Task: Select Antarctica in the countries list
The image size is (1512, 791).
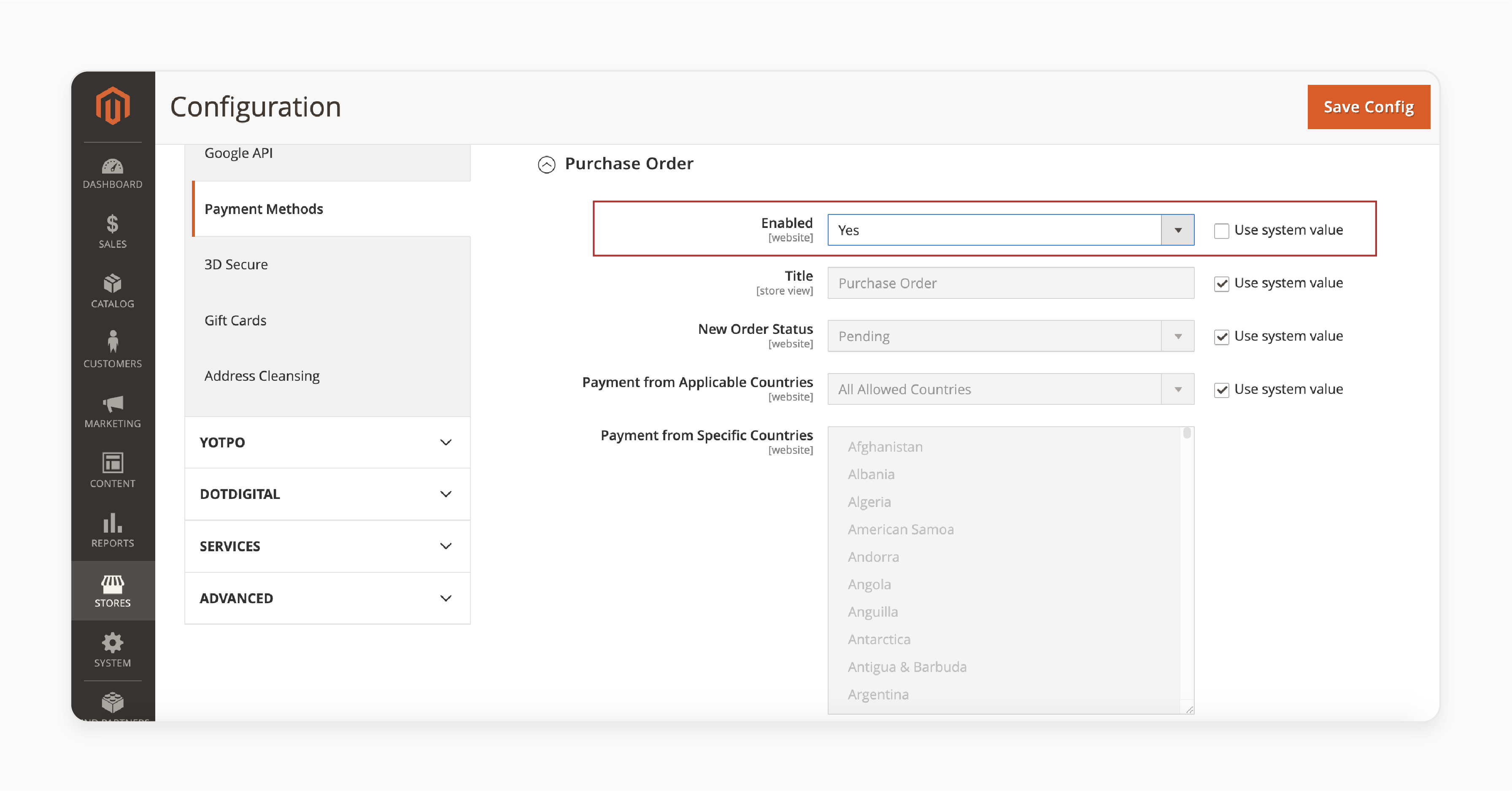Action: pyautogui.click(x=879, y=639)
